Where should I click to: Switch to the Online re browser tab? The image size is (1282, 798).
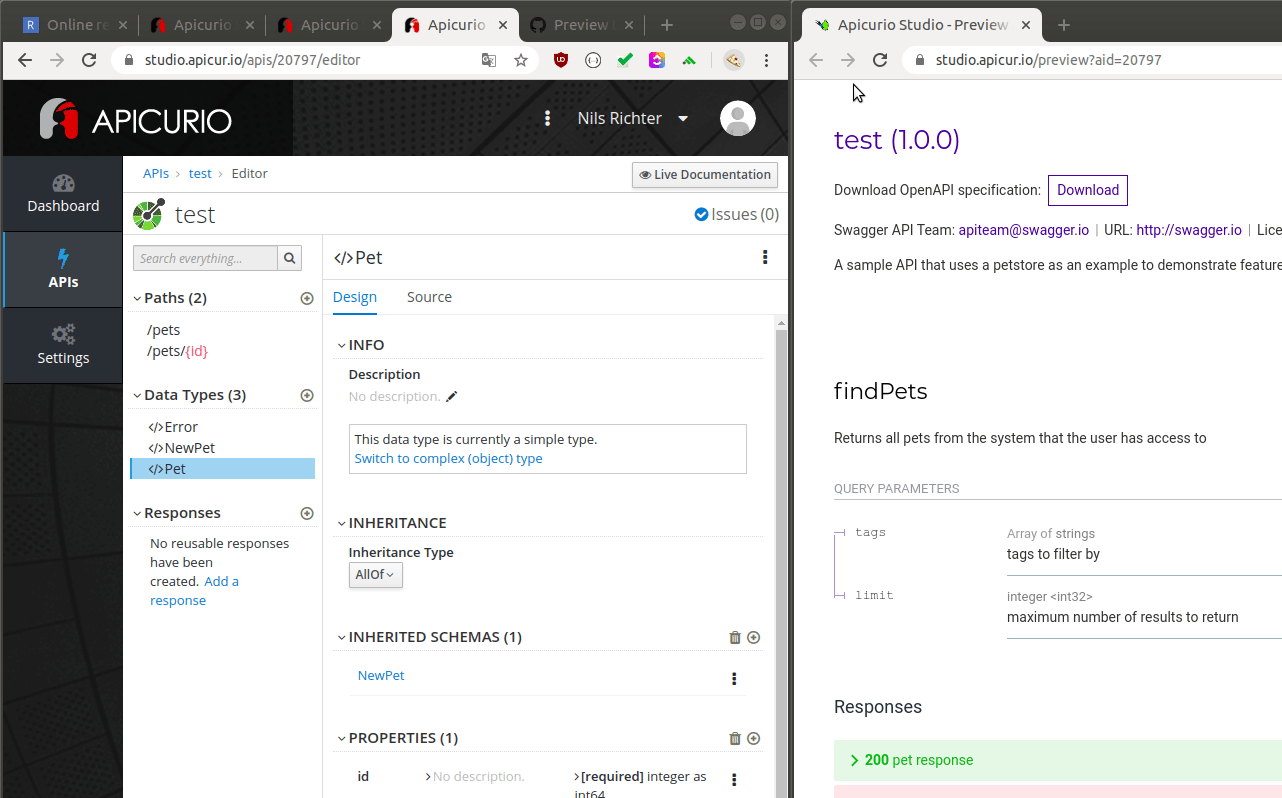coord(73,25)
